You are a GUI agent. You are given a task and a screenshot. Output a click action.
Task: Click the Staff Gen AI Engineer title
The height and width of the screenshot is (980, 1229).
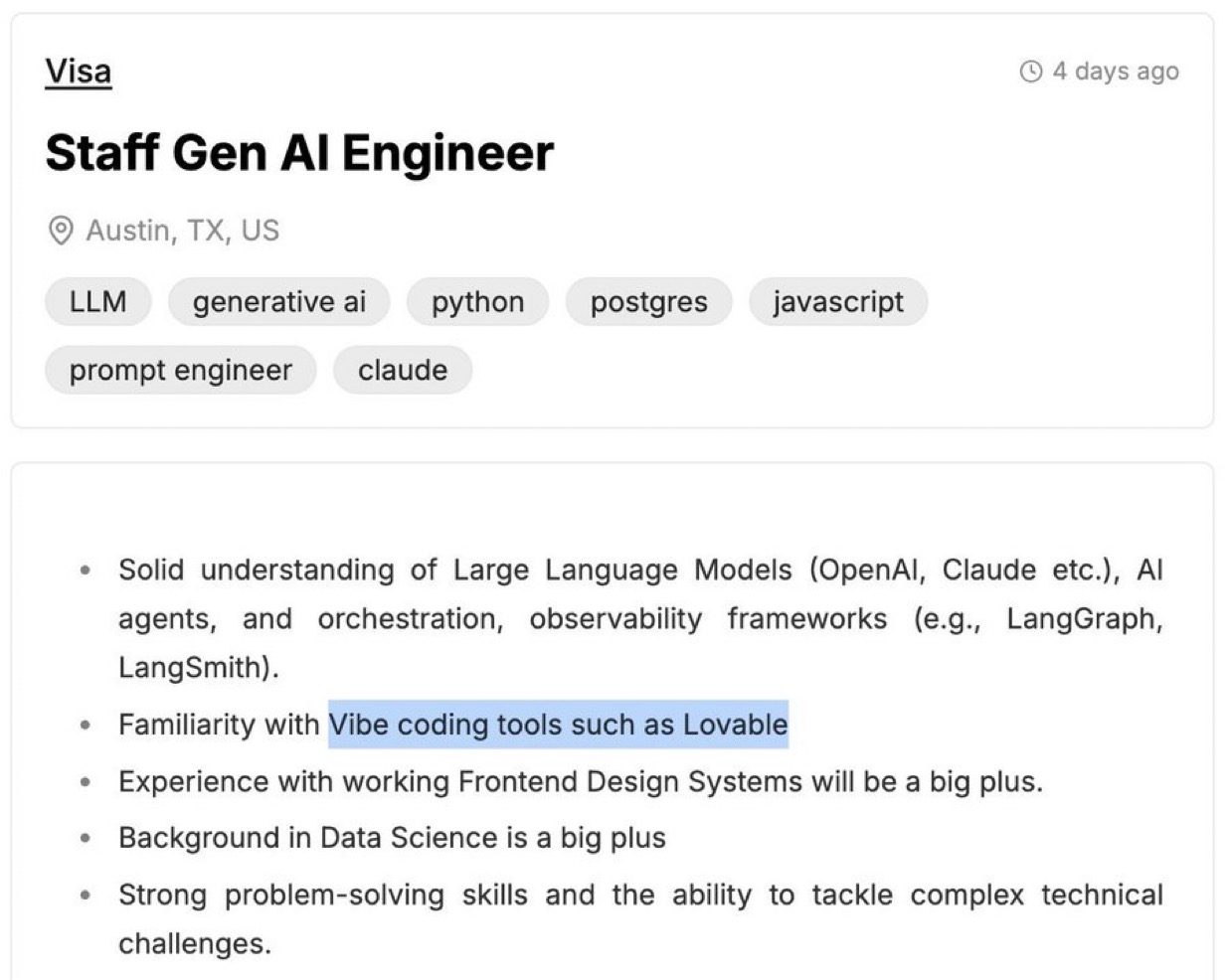click(298, 153)
